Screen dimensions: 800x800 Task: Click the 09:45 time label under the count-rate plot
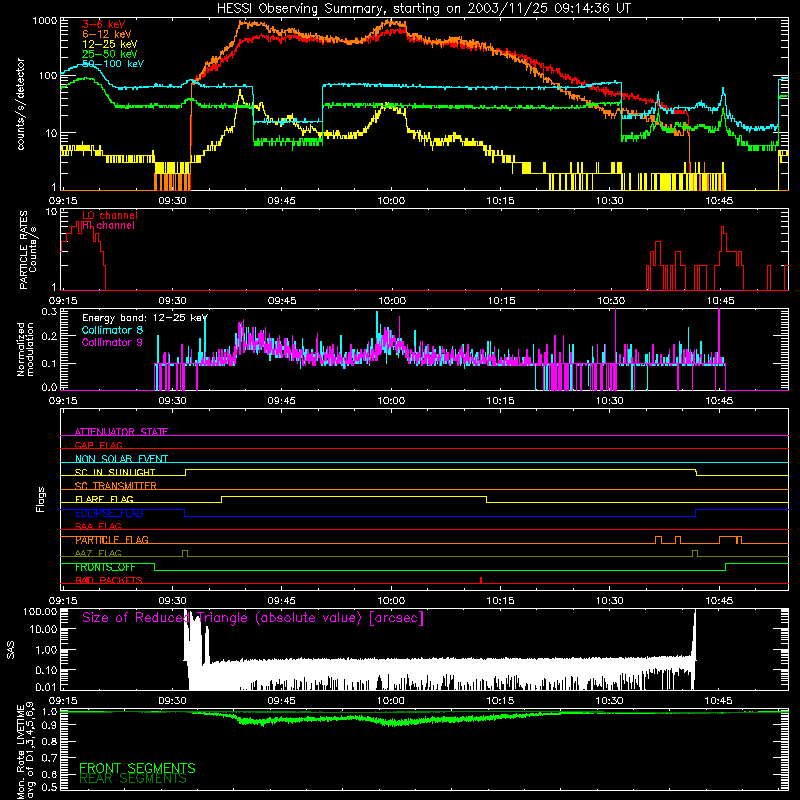(282, 201)
